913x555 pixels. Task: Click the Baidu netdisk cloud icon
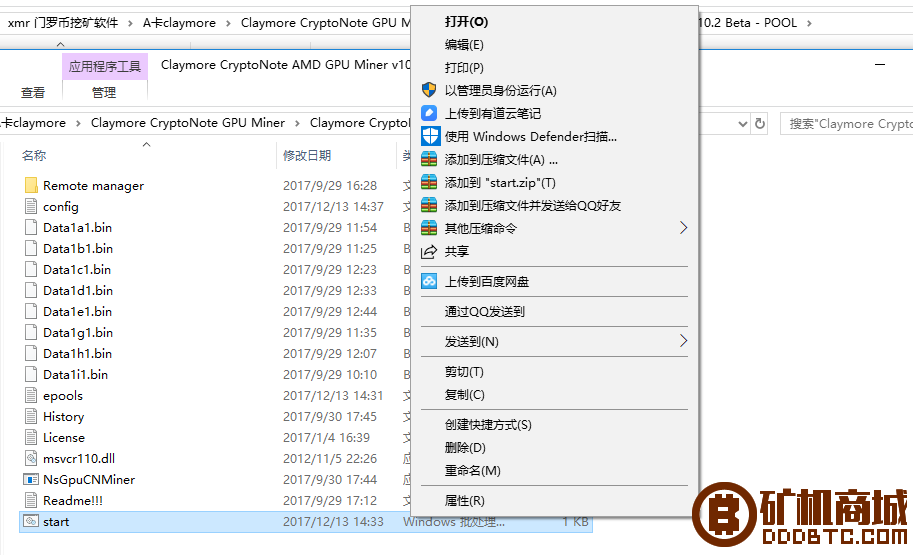coord(429,281)
